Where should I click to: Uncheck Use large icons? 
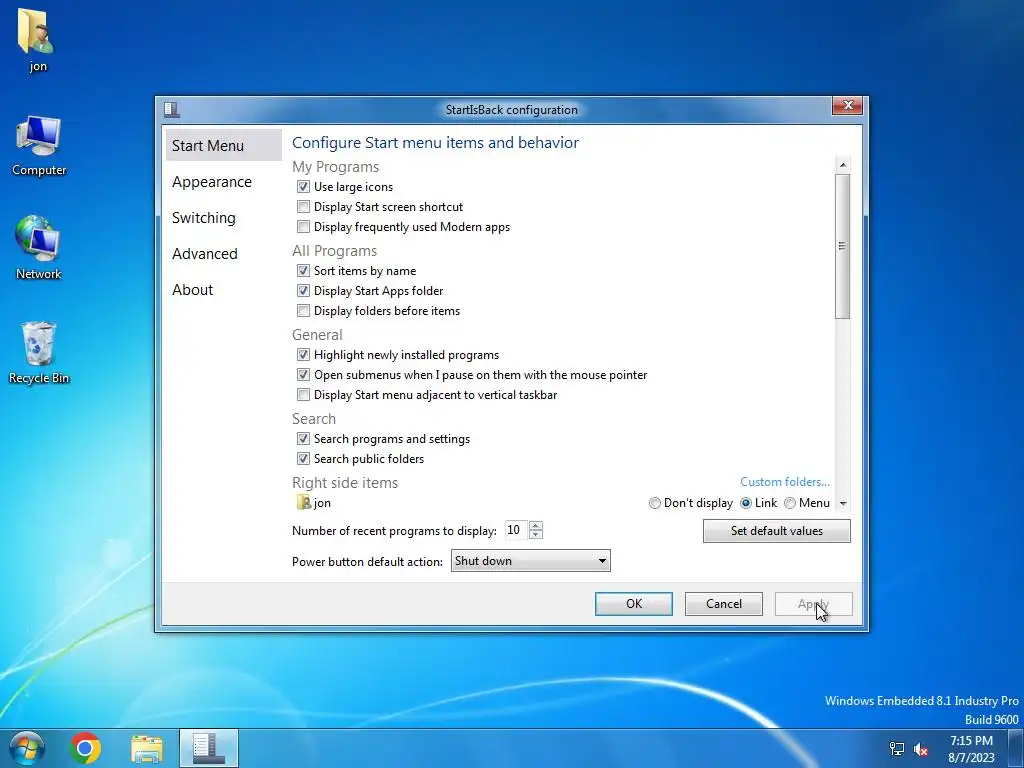point(303,187)
